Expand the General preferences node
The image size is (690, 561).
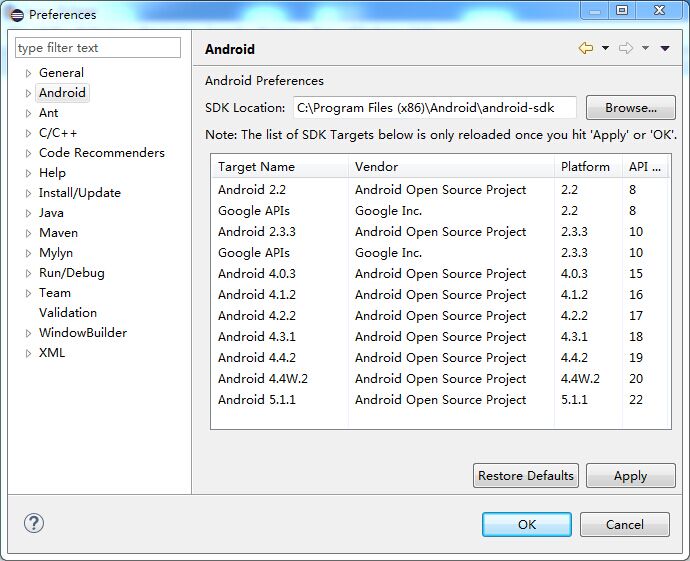coord(28,73)
